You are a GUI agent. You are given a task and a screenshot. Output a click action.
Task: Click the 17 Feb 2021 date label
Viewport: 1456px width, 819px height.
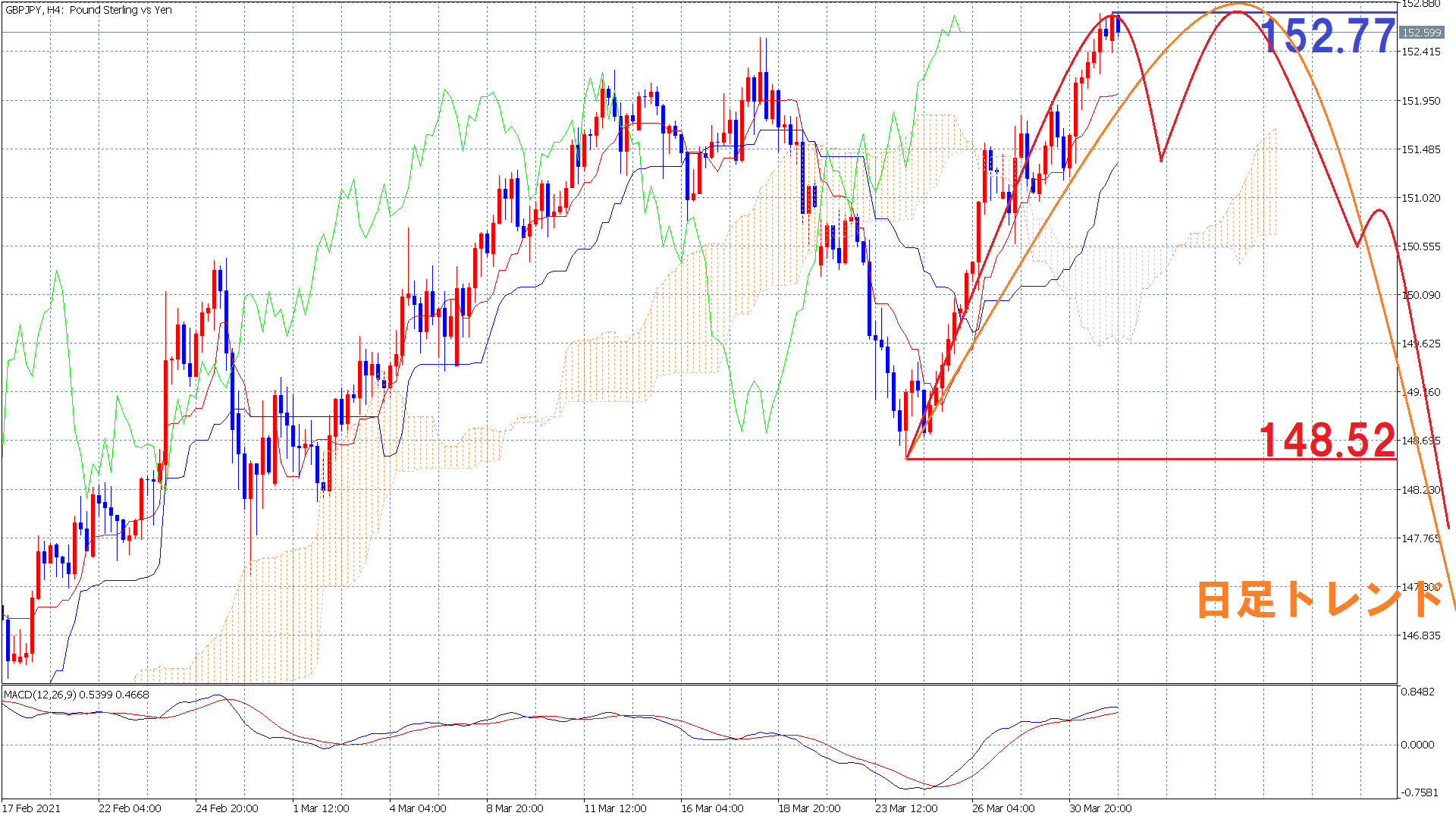click(31, 808)
